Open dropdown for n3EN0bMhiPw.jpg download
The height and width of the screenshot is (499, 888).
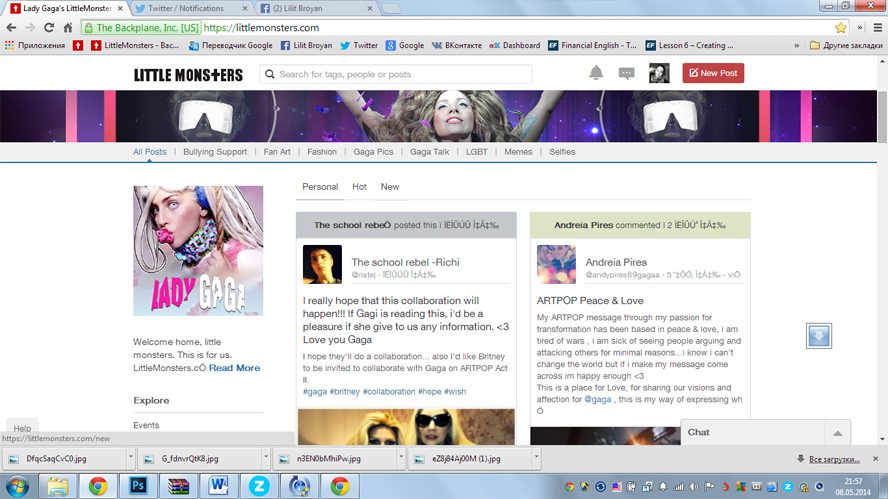point(401,458)
